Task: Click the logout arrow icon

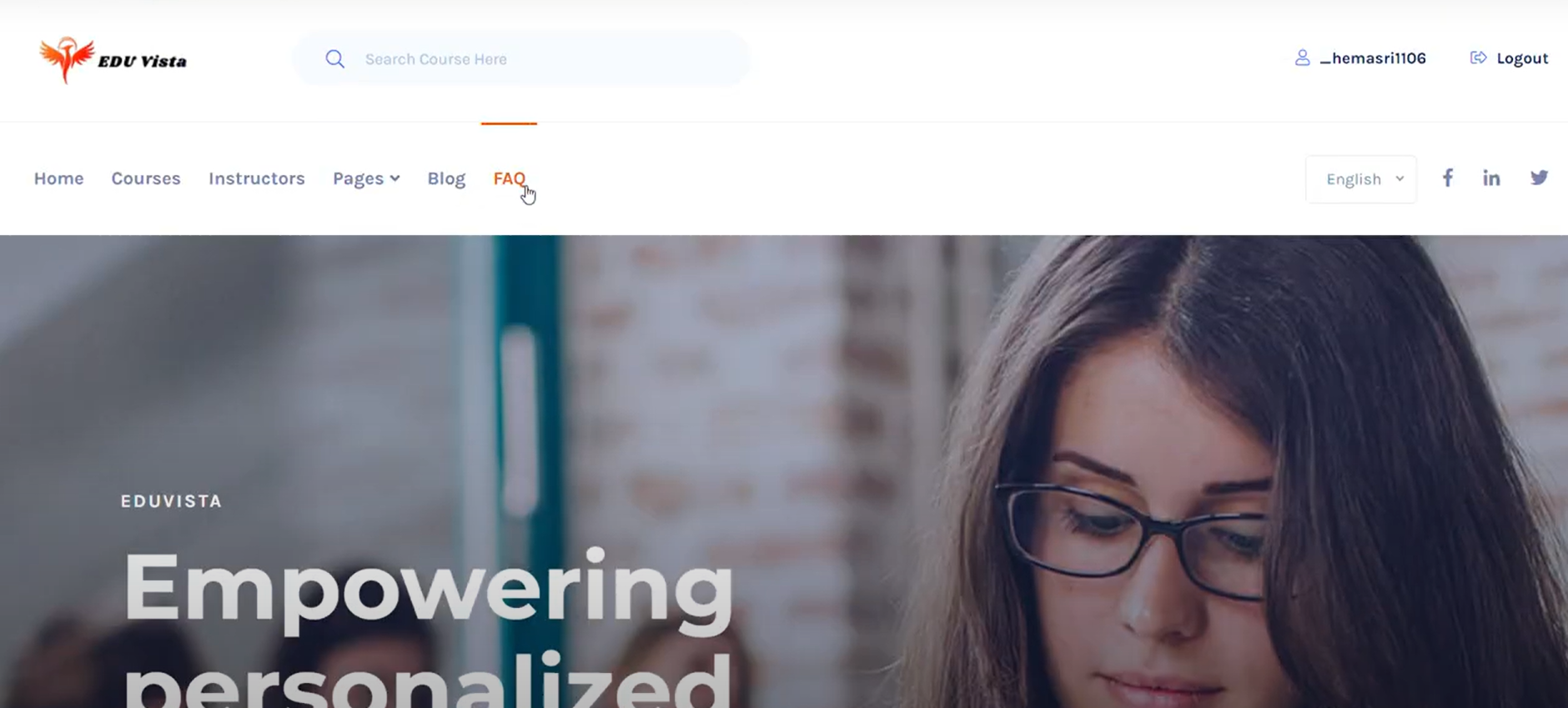Action: pos(1478,58)
